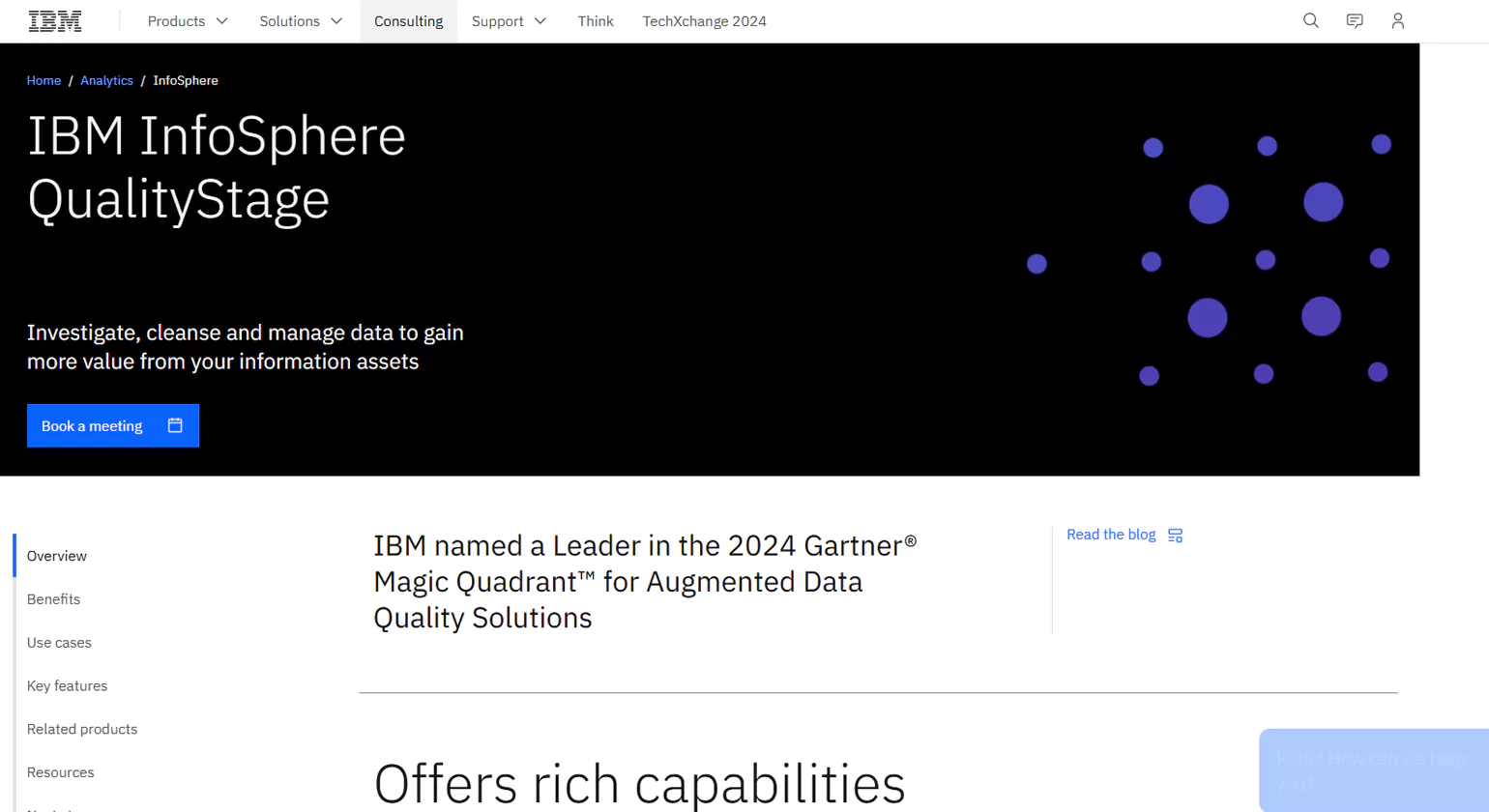This screenshot has width=1489, height=812.
Task: Click the user account profile icon
Action: [1397, 20]
